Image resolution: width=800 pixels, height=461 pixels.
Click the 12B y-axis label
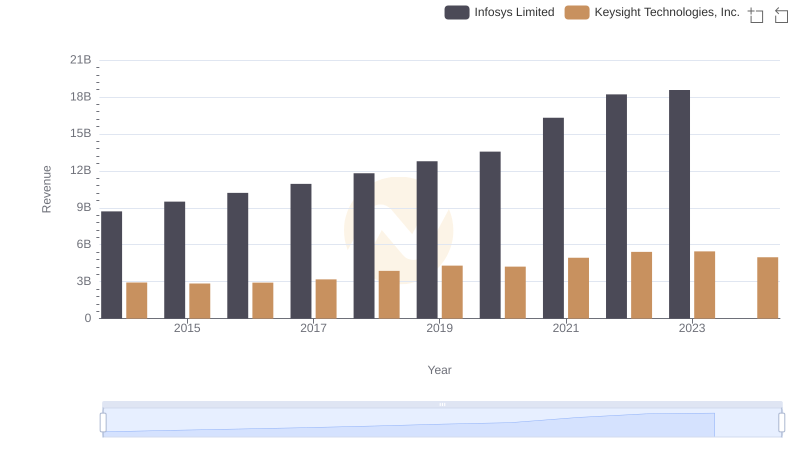tap(81, 170)
